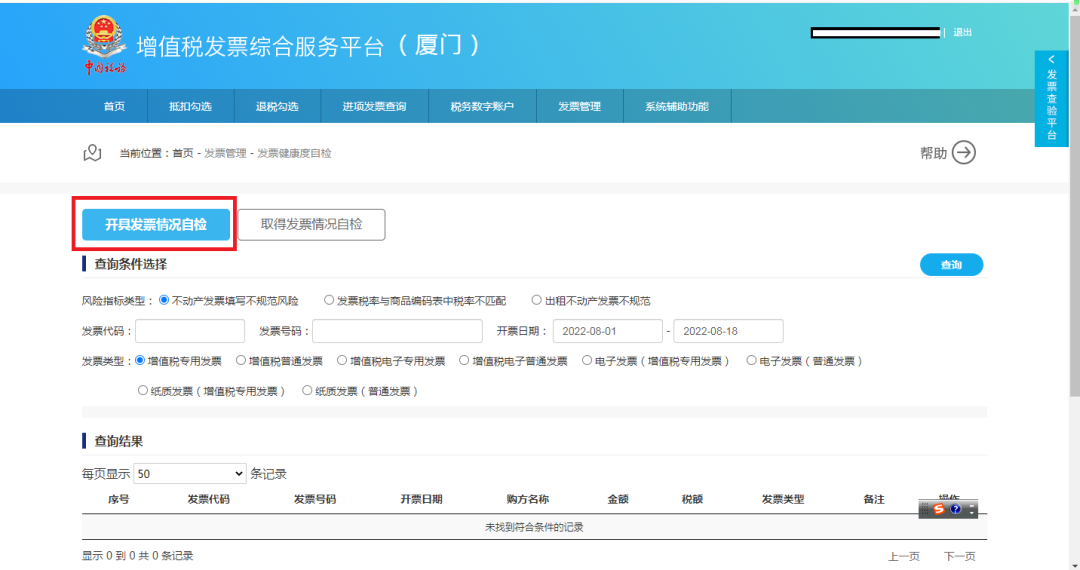Open the start date picker 2022-08-01
The width and height of the screenshot is (1080, 570).
pyautogui.click(x=608, y=331)
